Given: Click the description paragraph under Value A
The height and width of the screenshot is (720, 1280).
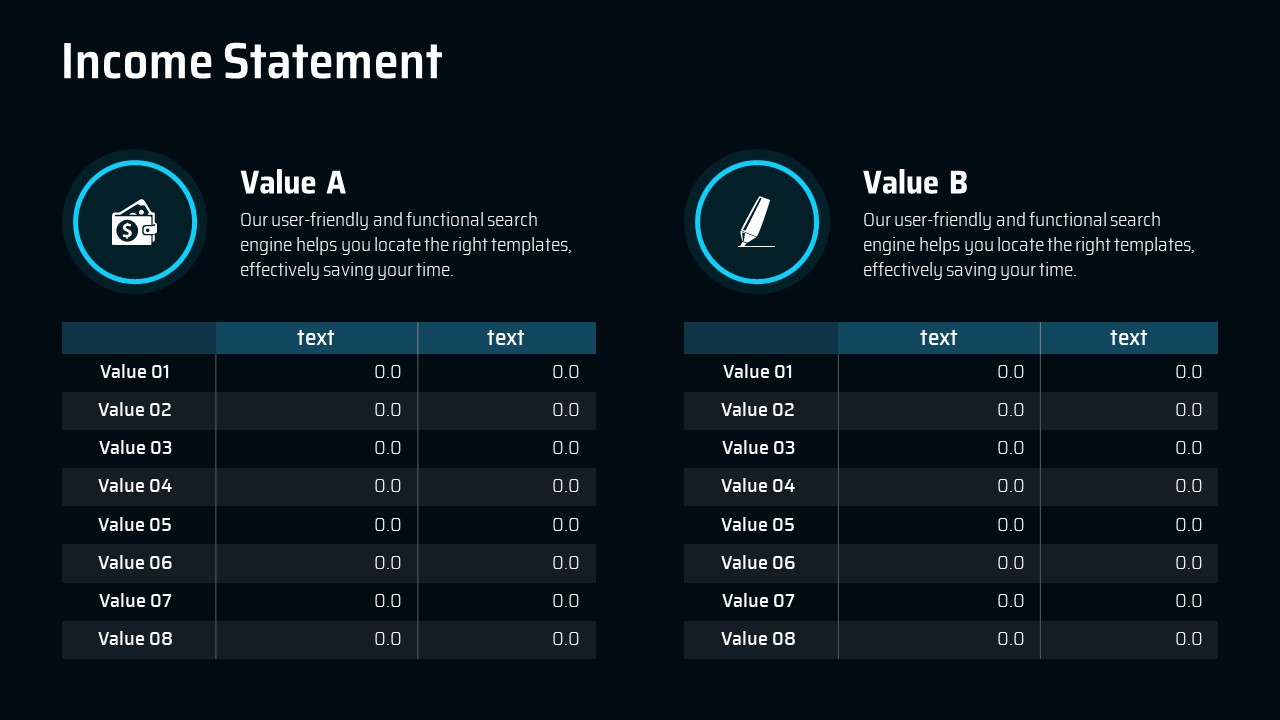Looking at the screenshot, I should click(405, 245).
